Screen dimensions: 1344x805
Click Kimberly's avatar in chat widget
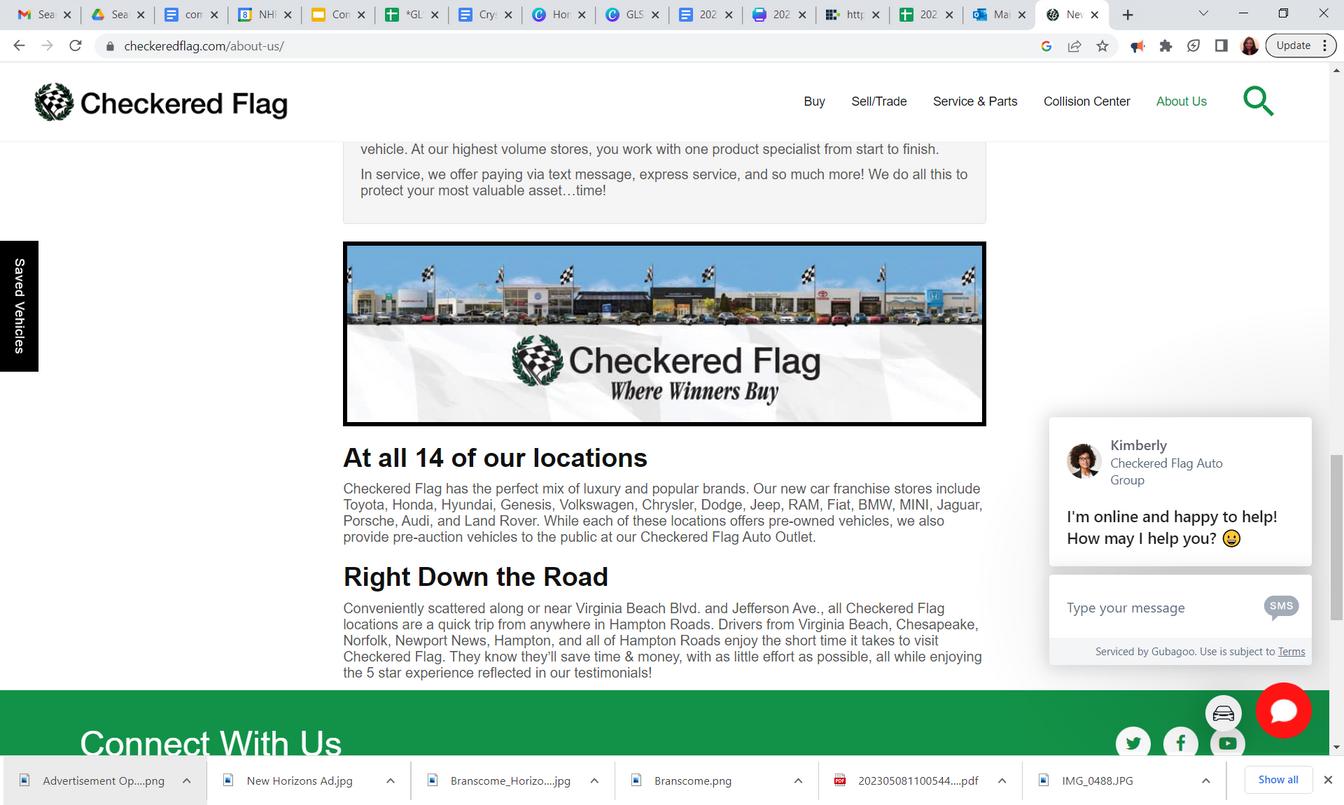[x=1083, y=461]
